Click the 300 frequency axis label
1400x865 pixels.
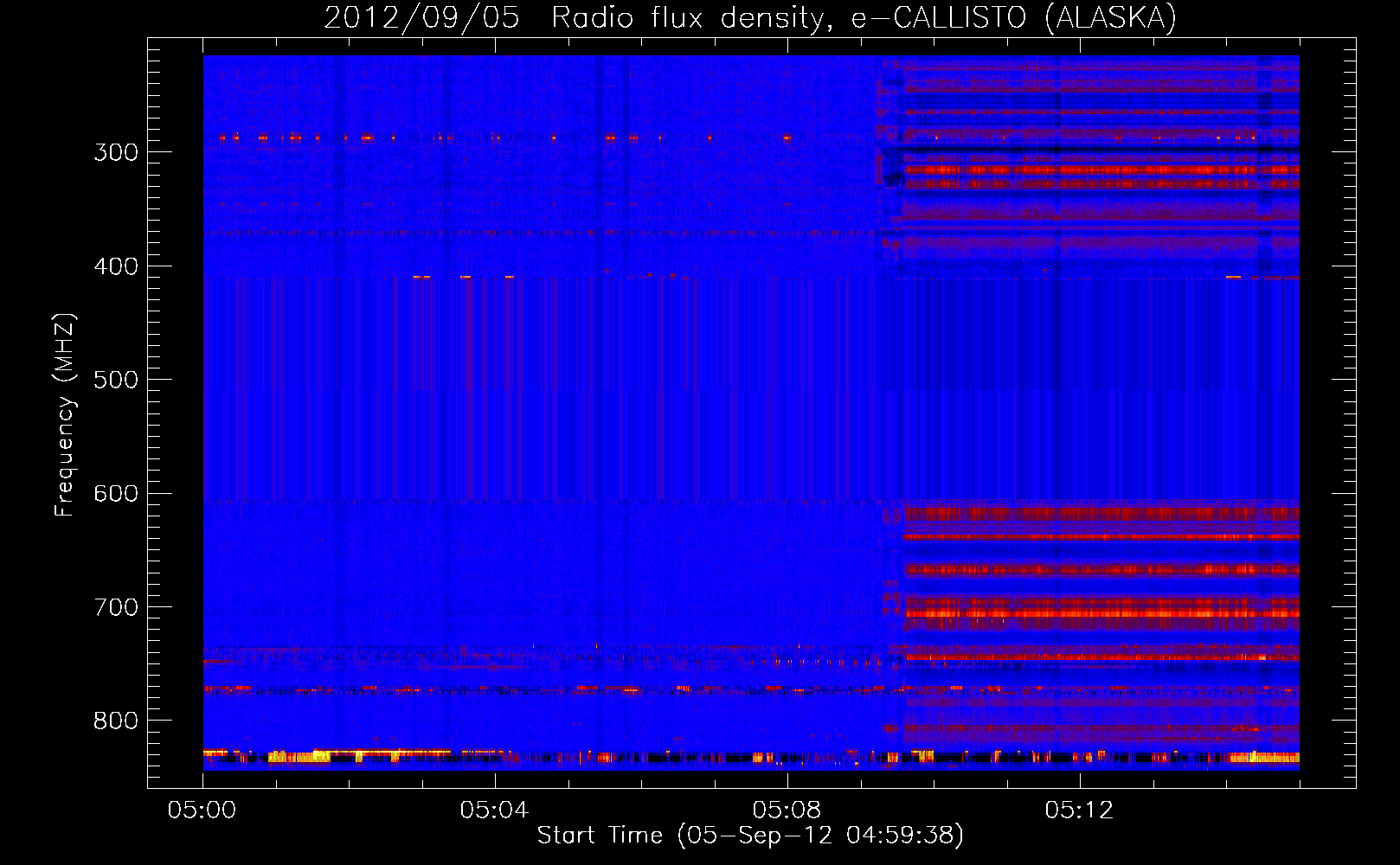pyautogui.click(x=116, y=152)
